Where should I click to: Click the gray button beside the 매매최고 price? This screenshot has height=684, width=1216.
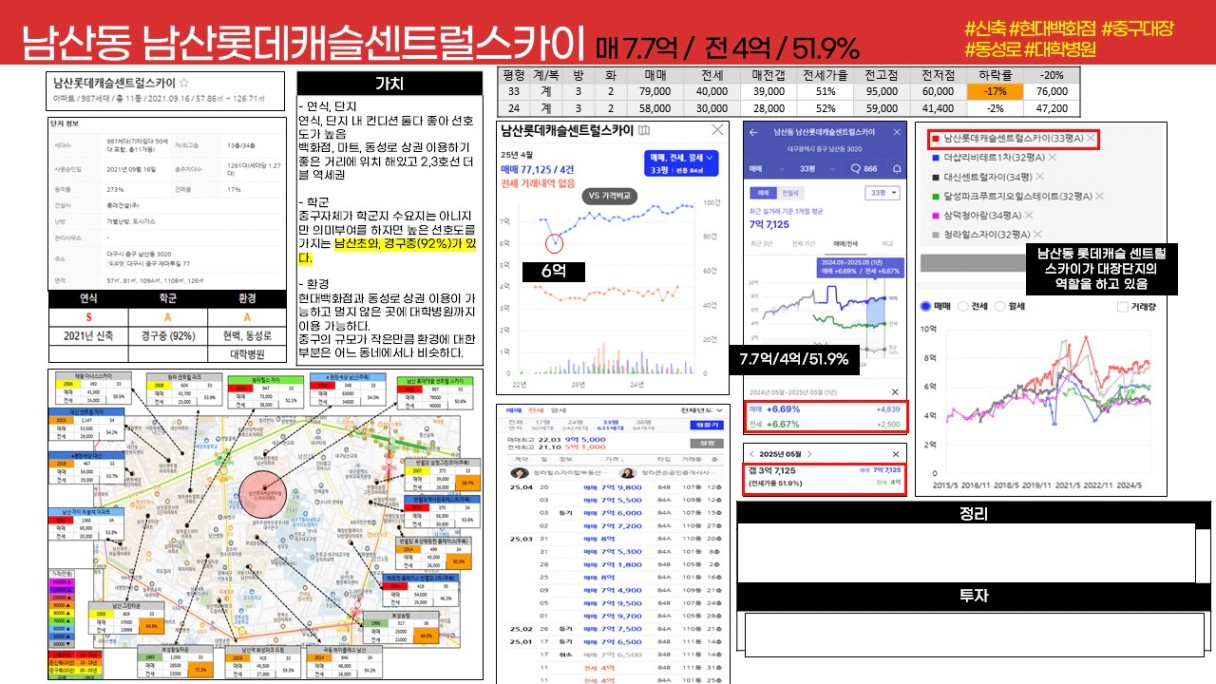click(x=708, y=443)
